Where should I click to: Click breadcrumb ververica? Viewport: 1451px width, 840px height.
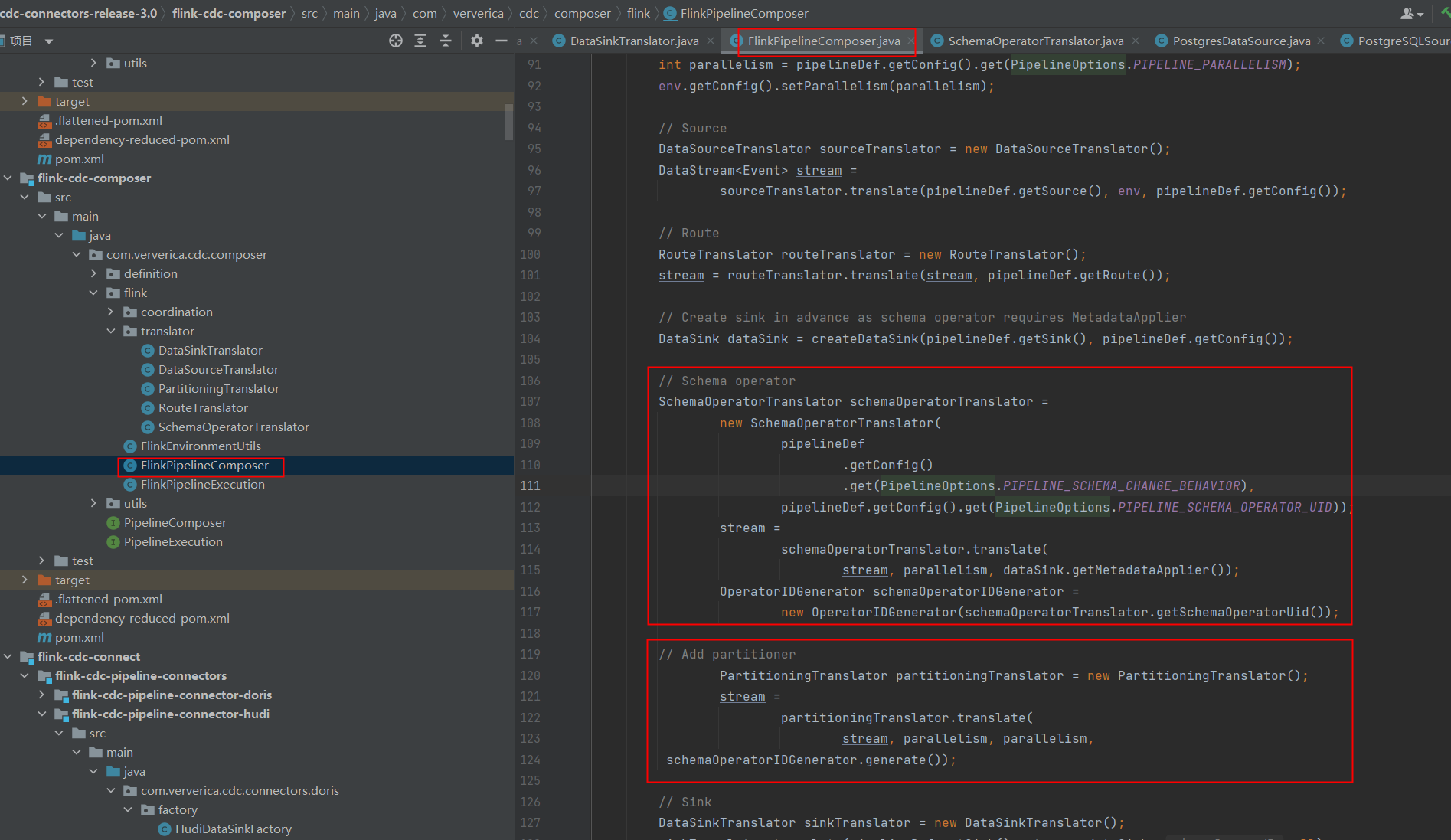[479, 13]
